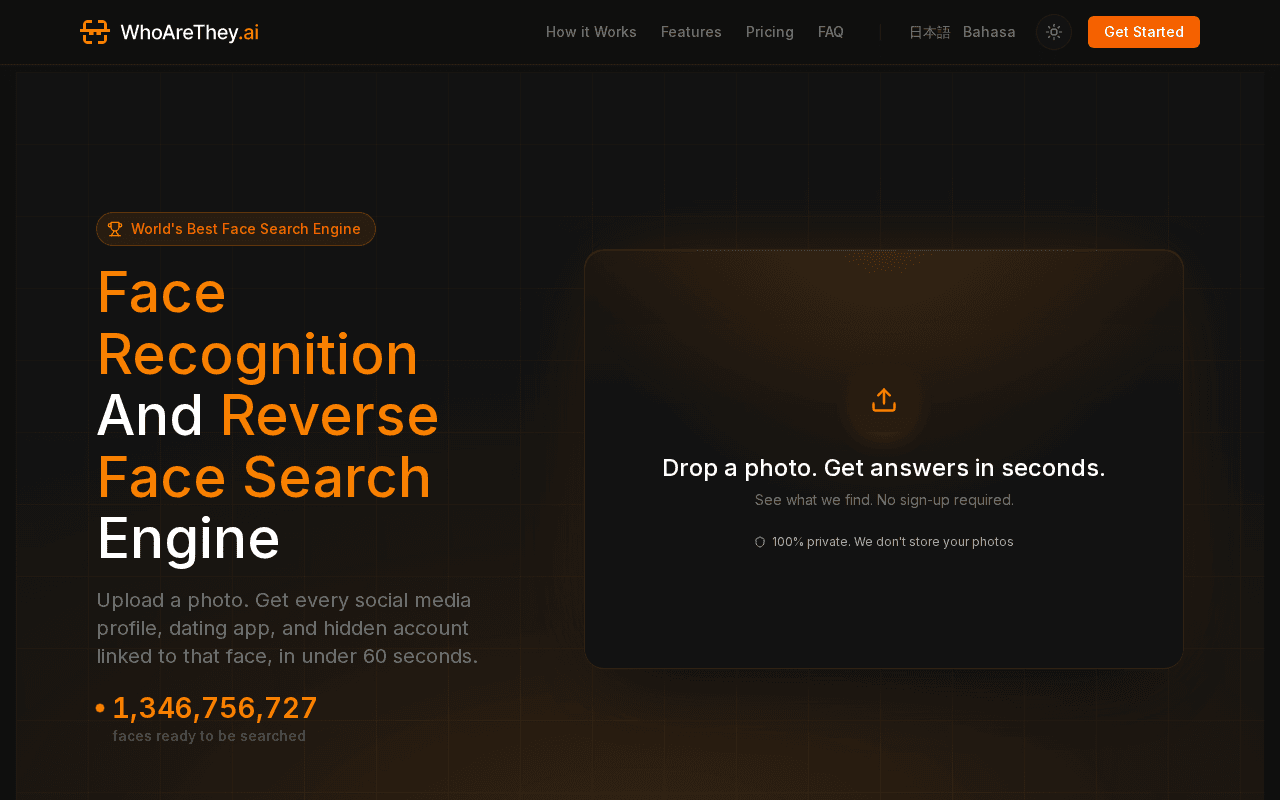Click the 1,346,756,727 faces counter

(215, 707)
